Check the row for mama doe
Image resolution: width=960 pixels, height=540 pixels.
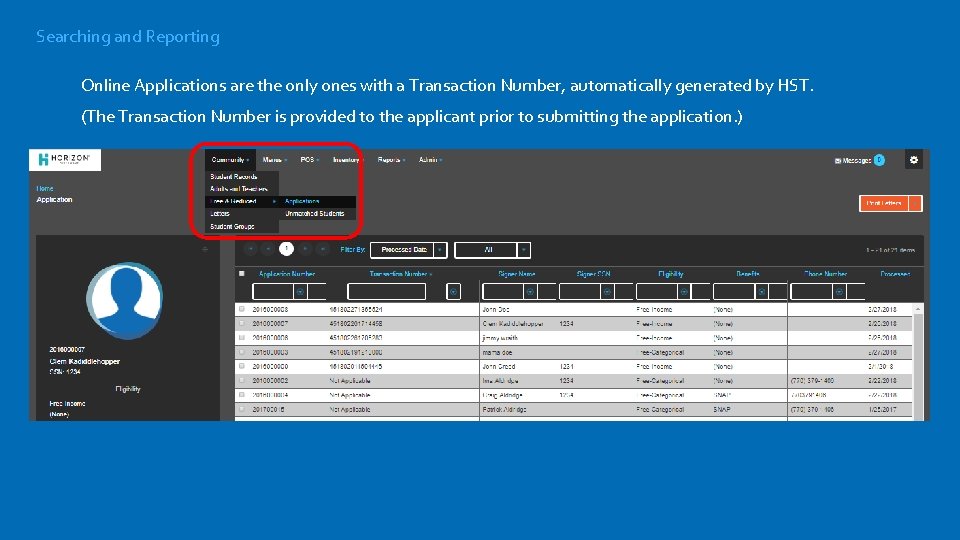[242, 352]
